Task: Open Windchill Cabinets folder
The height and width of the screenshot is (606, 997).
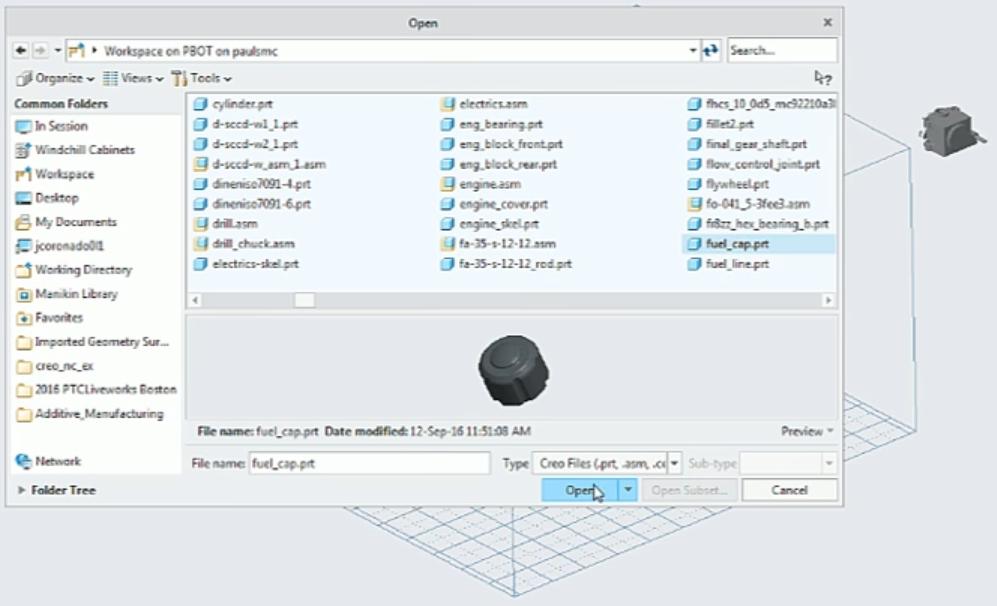Action: 75,150
